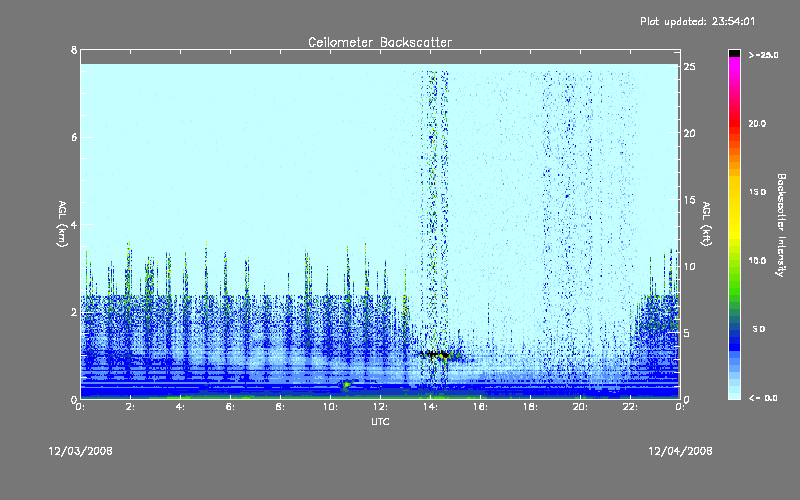800x500 pixels.
Task: Click the start date 12/03/2008 label
Action: coord(81,451)
